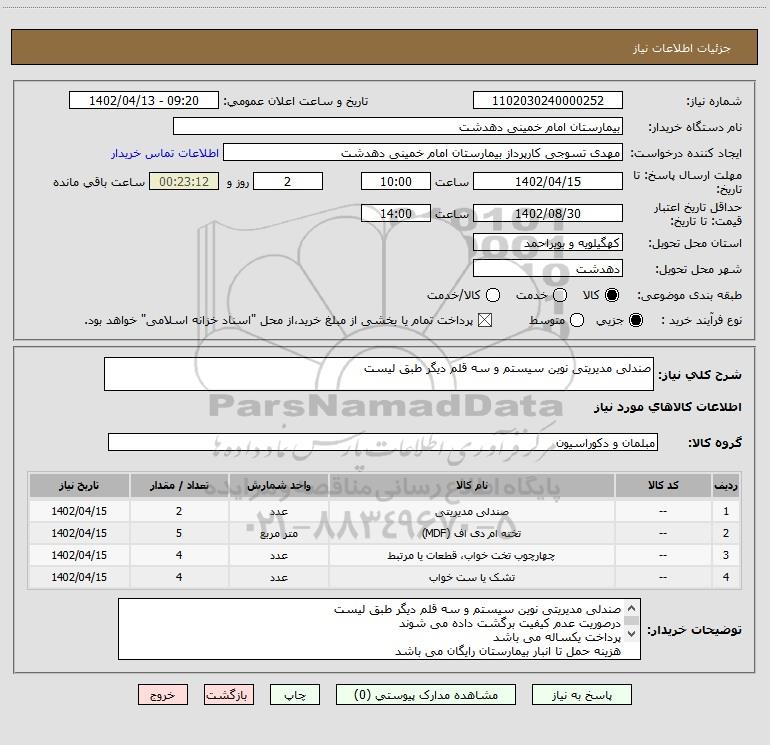Click the تاریخ نیاز column header
This screenshot has height=745, width=770.
(79, 485)
